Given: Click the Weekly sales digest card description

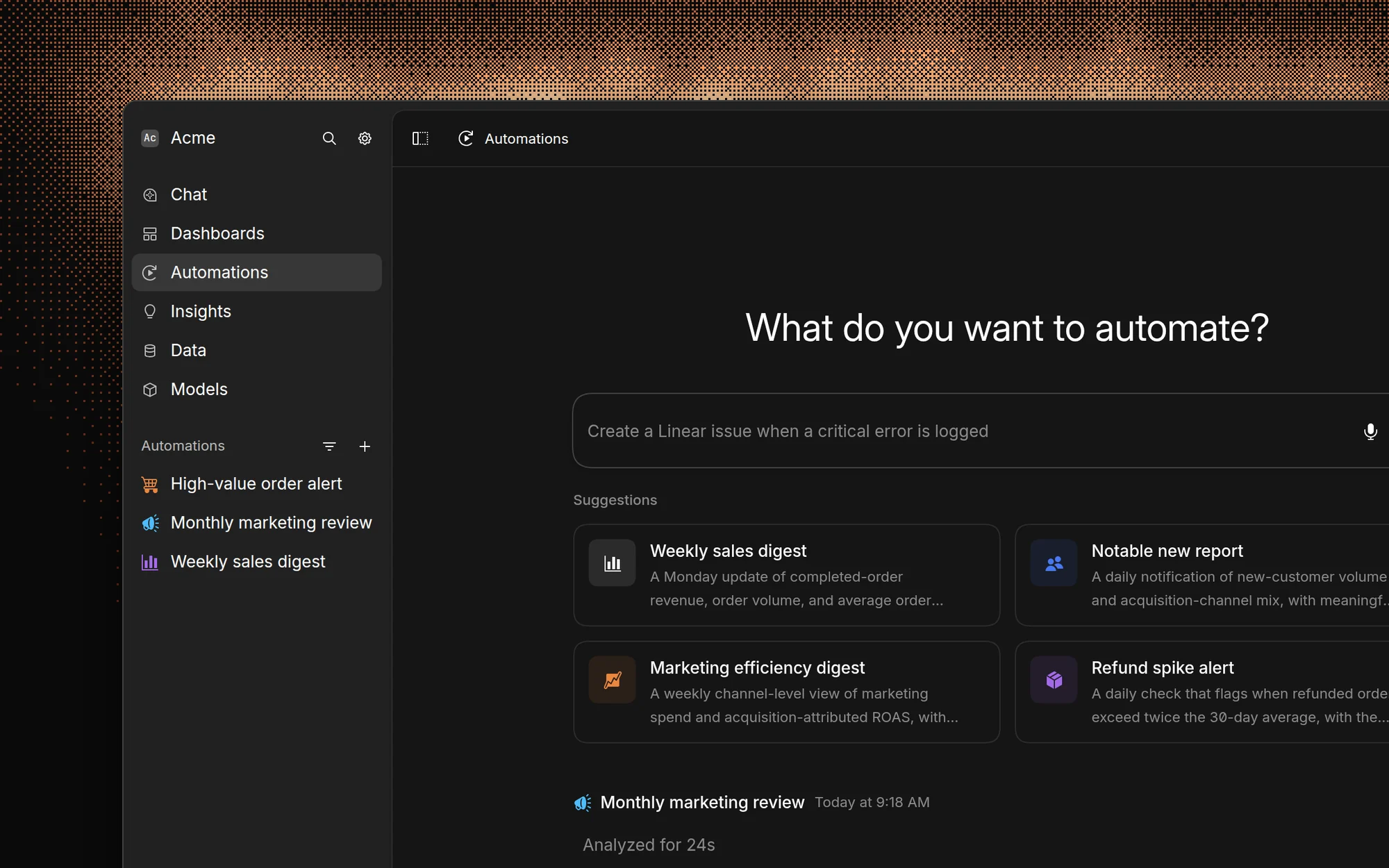Looking at the screenshot, I should [797, 589].
